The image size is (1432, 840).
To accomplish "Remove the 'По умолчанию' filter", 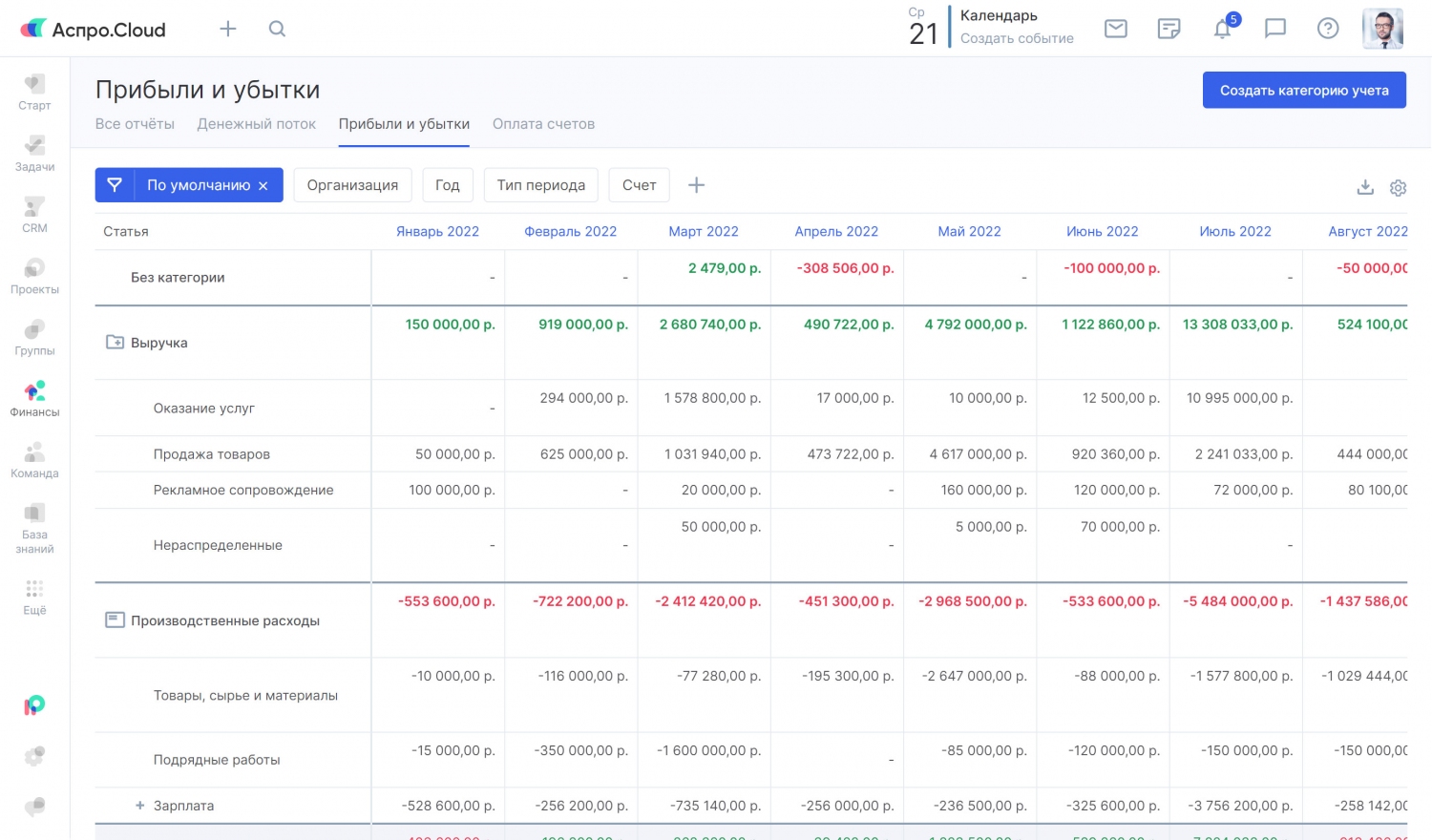I will (263, 185).
